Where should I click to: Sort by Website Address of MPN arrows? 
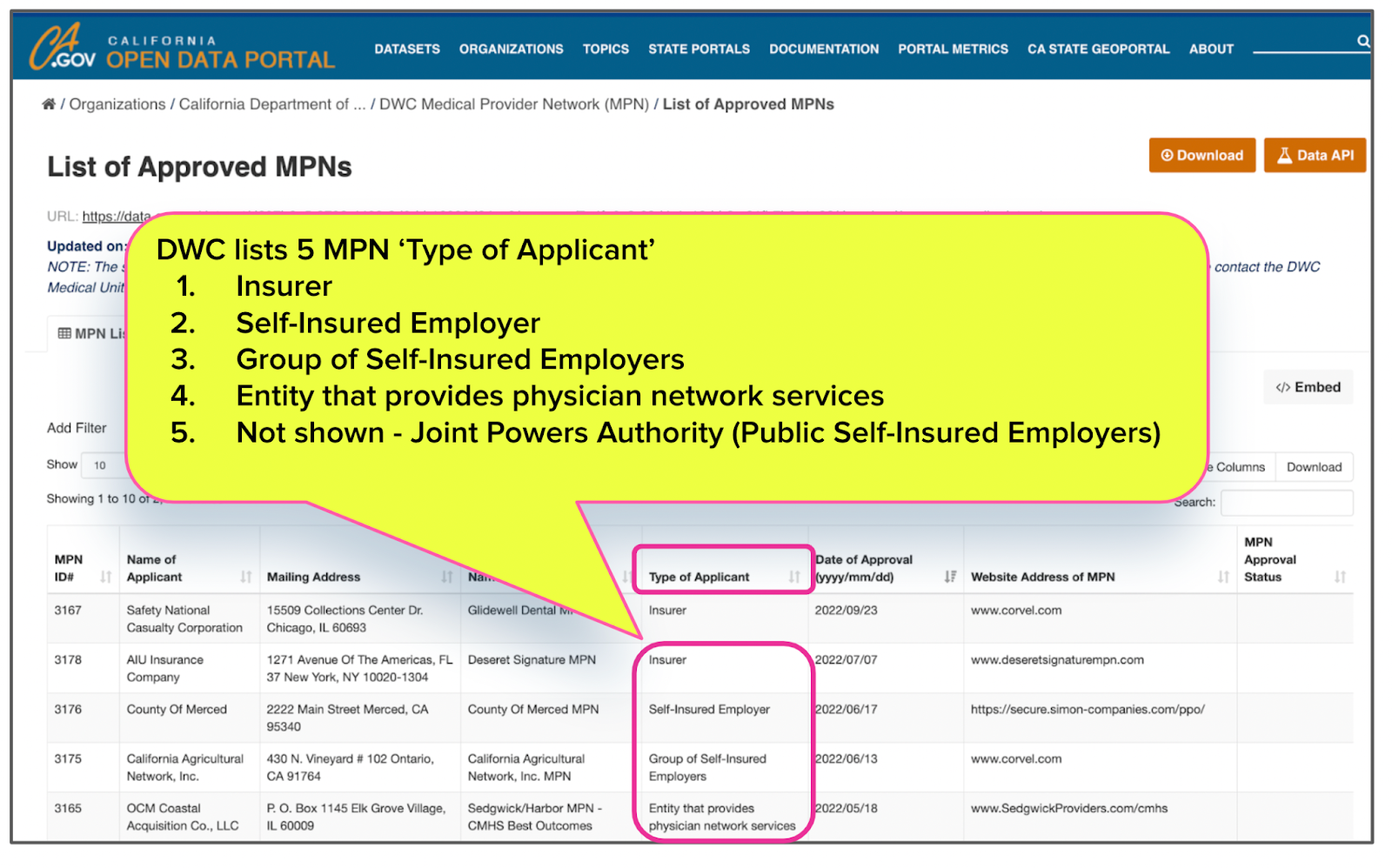tap(1224, 577)
